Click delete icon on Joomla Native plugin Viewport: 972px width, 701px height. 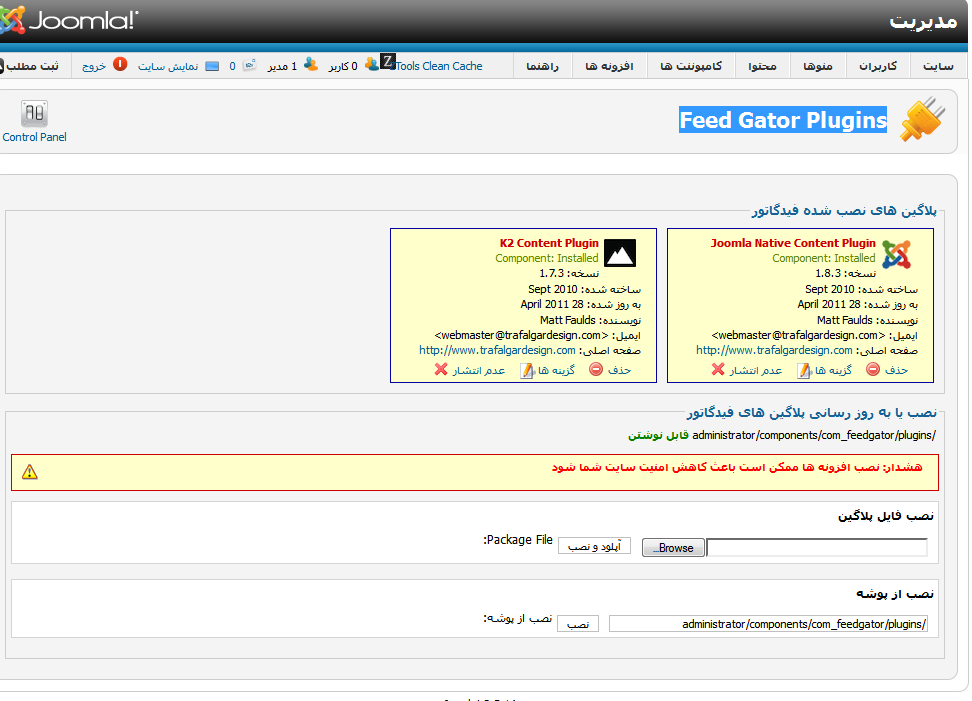point(873,369)
